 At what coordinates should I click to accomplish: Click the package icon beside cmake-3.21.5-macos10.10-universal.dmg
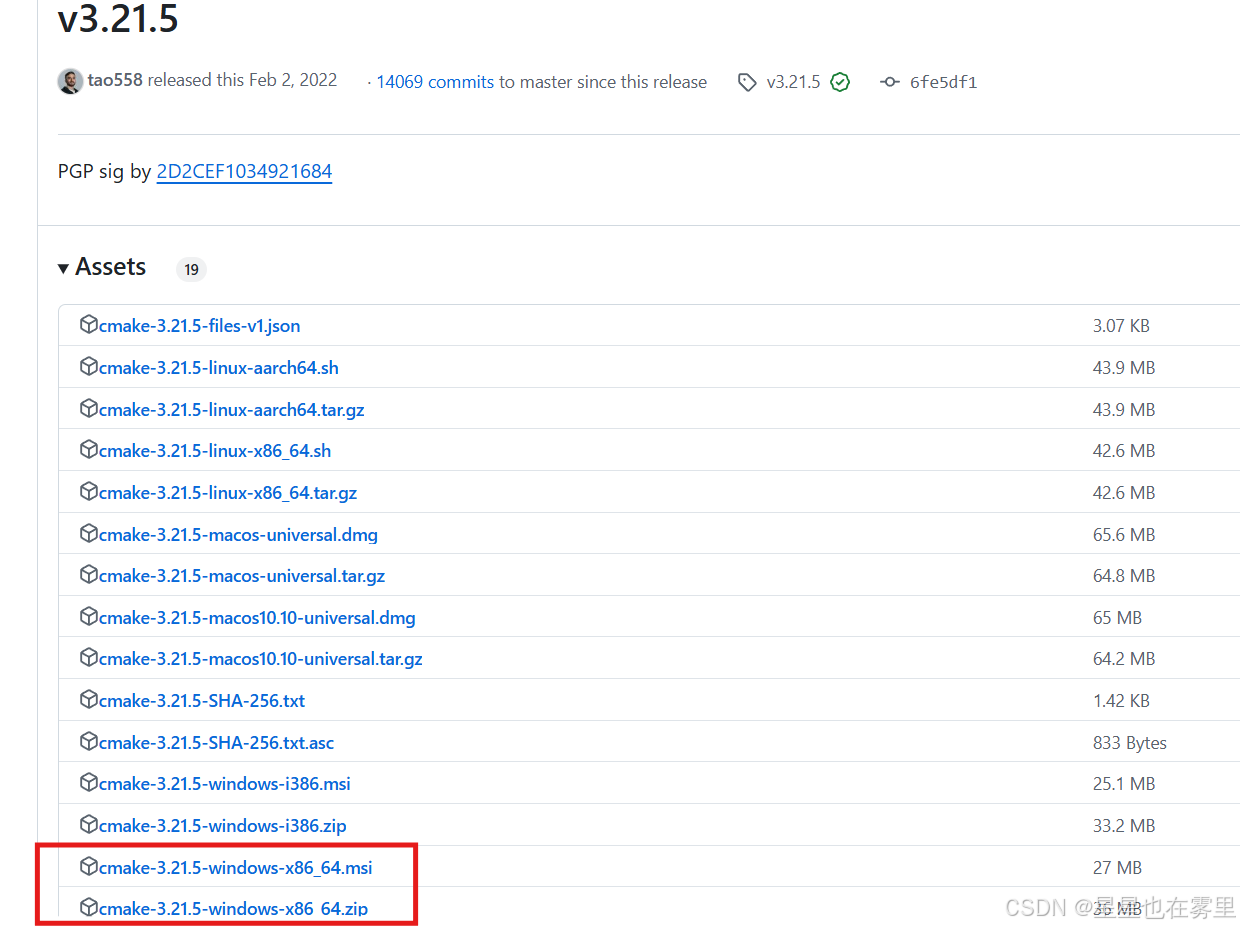[x=89, y=617]
